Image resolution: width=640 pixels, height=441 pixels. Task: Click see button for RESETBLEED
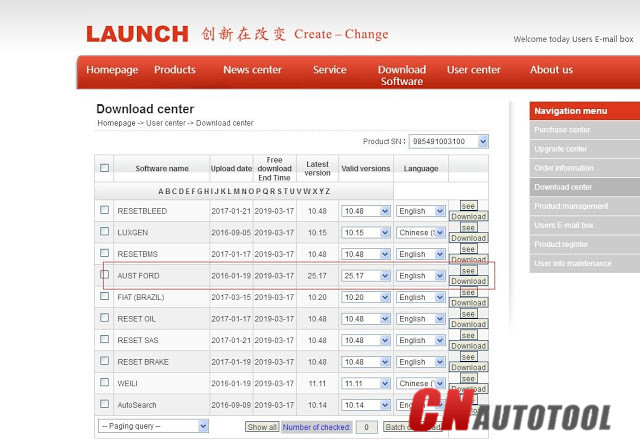click(x=468, y=206)
